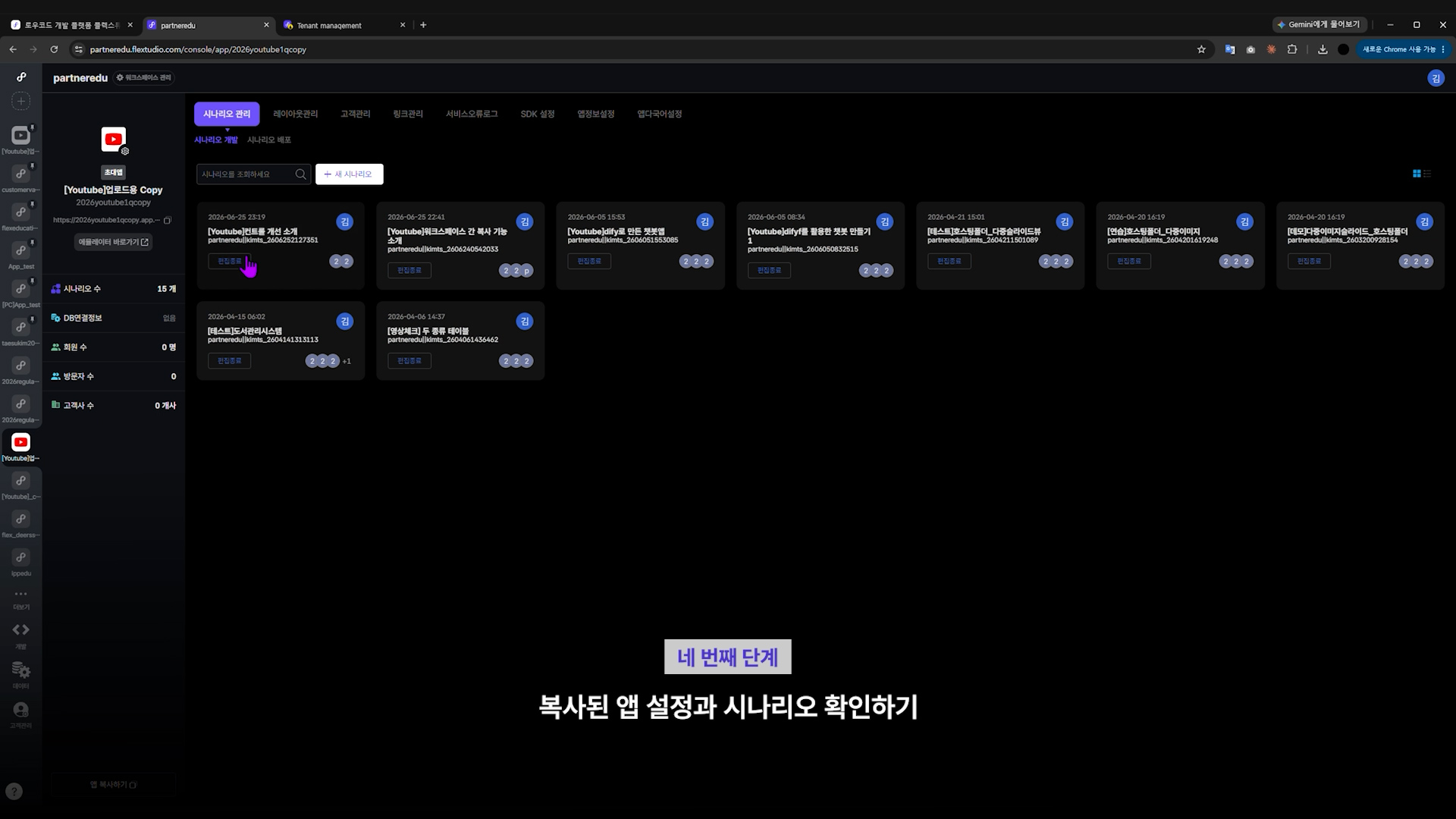The width and height of the screenshot is (1456, 819).
Task: Click 편집종료 on the [영상체크] 두 종류 테이블 card
Action: (x=409, y=361)
